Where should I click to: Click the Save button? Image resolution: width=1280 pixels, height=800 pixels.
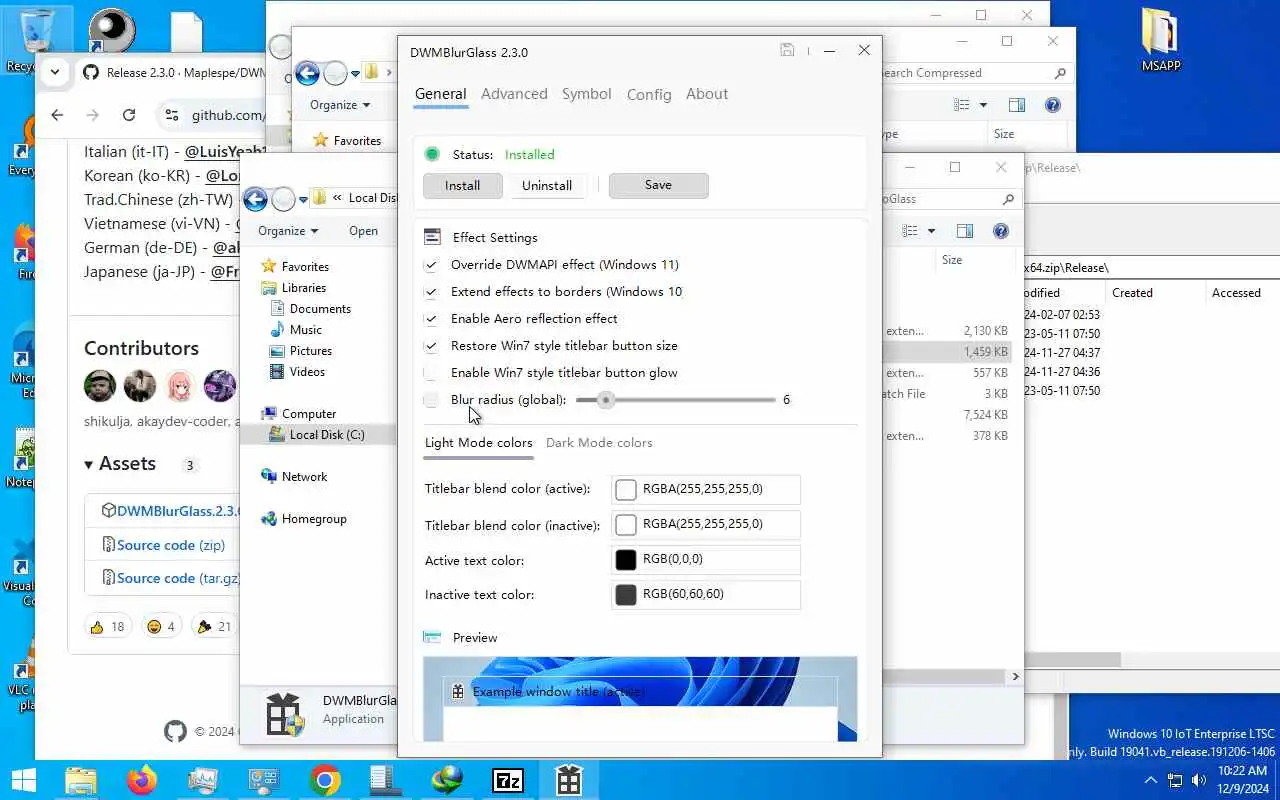click(658, 185)
